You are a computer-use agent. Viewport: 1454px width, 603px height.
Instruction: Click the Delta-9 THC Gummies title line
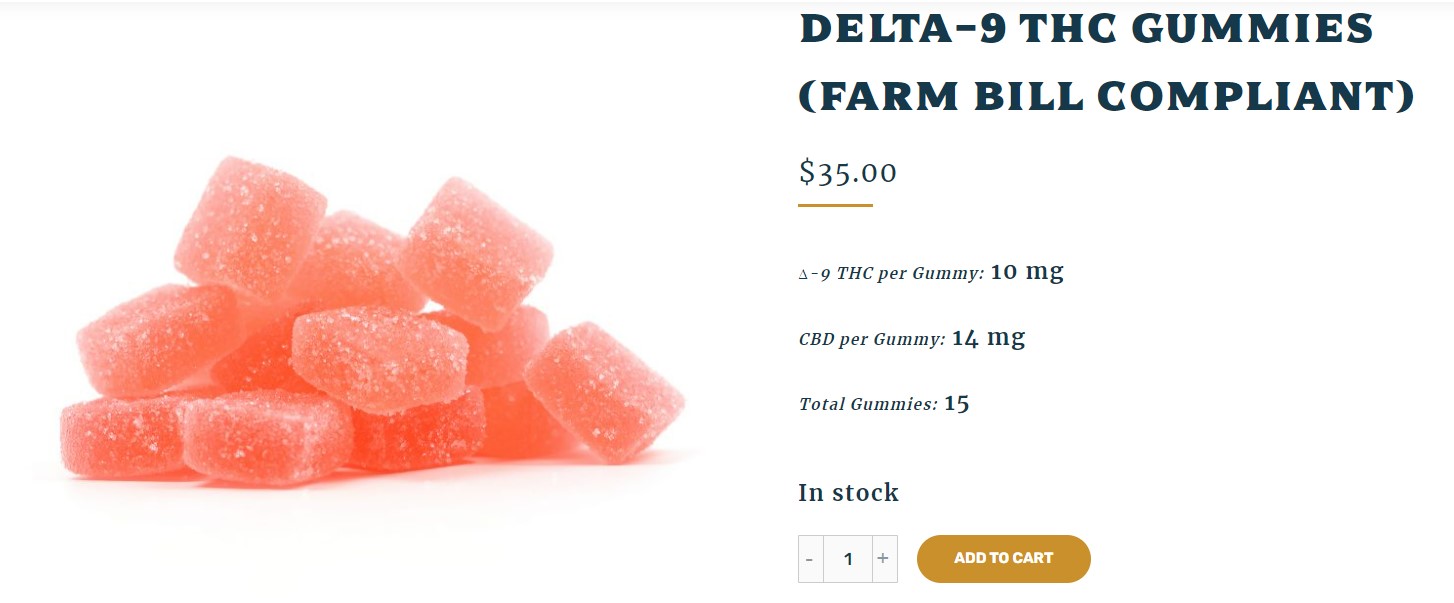pyautogui.click(x=1087, y=29)
